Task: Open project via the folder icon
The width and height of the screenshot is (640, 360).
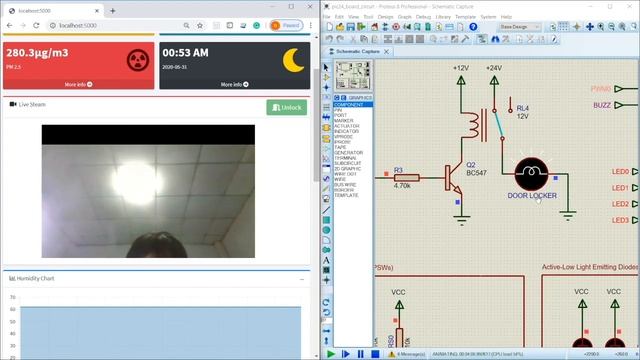Action: 340,27
